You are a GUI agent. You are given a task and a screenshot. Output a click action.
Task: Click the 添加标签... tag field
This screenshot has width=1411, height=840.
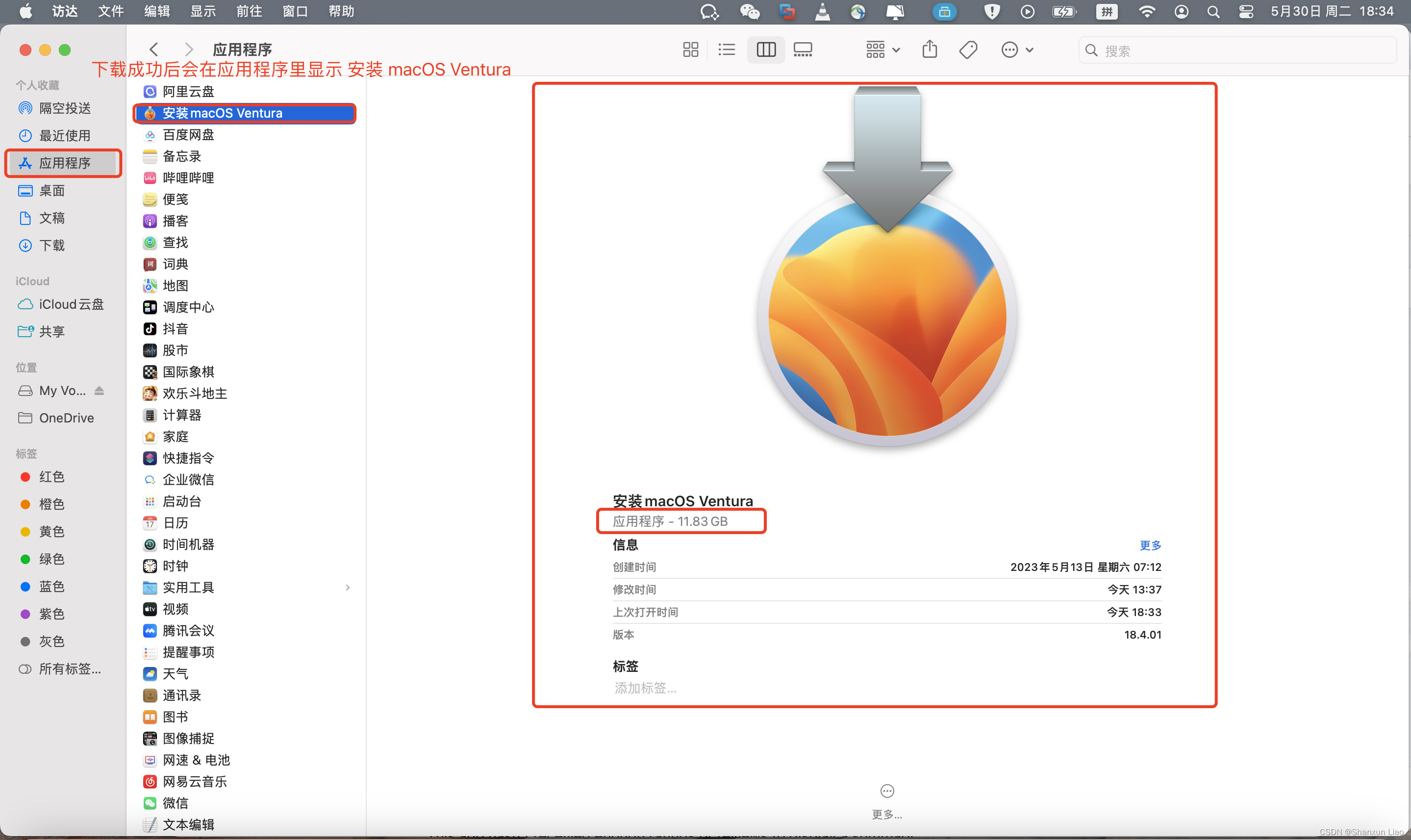click(x=646, y=688)
